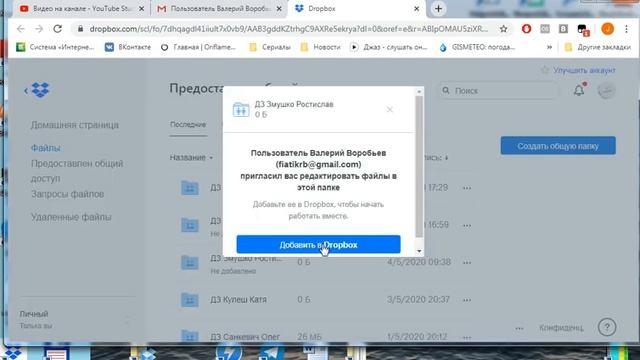Click the dialog scrollbar up arrow
Screen dimensions: 640x360
tap(419, 92)
